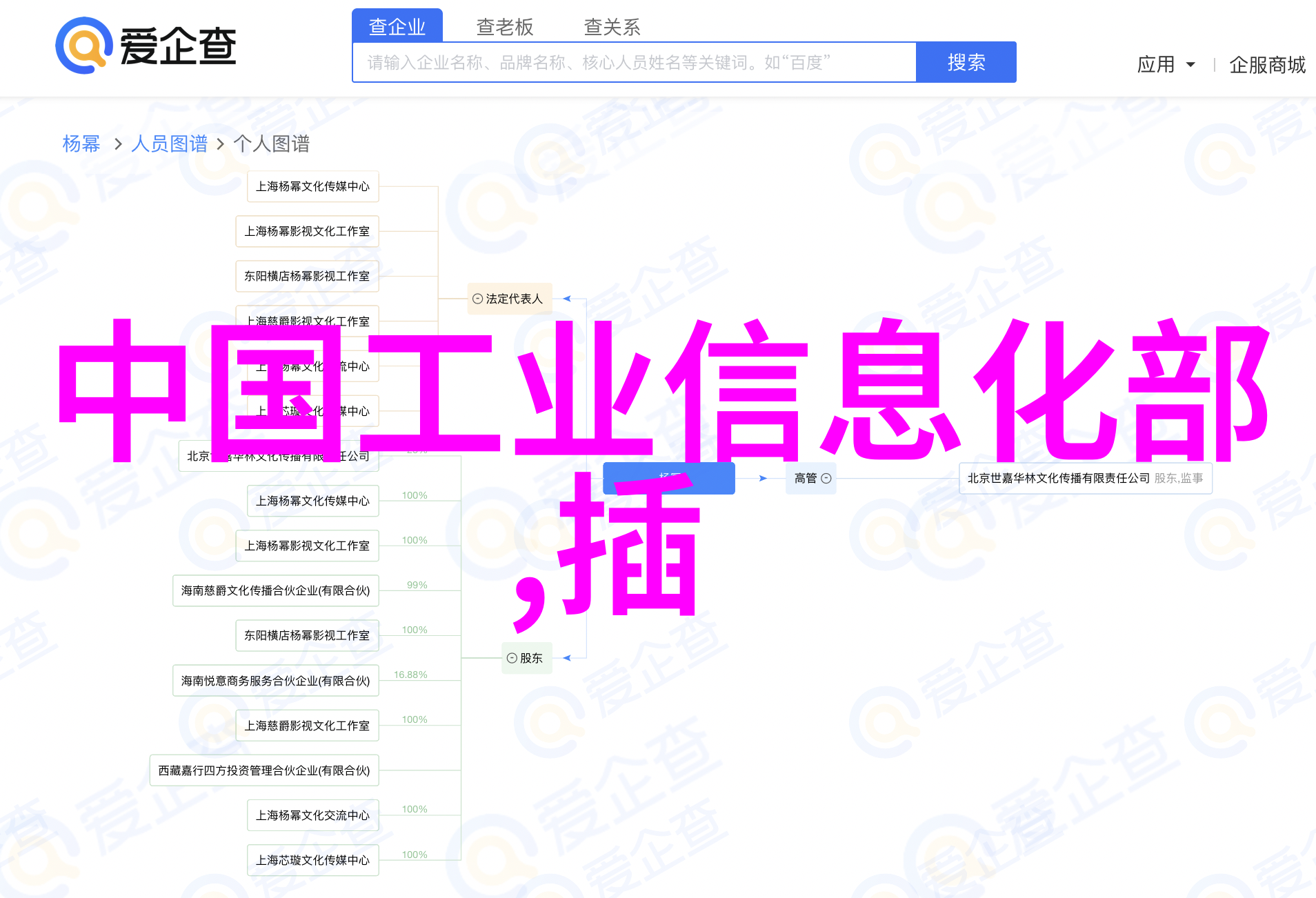Switch to the 查企业 tab
Image resolution: width=1316 pixels, height=898 pixels.
(x=397, y=26)
